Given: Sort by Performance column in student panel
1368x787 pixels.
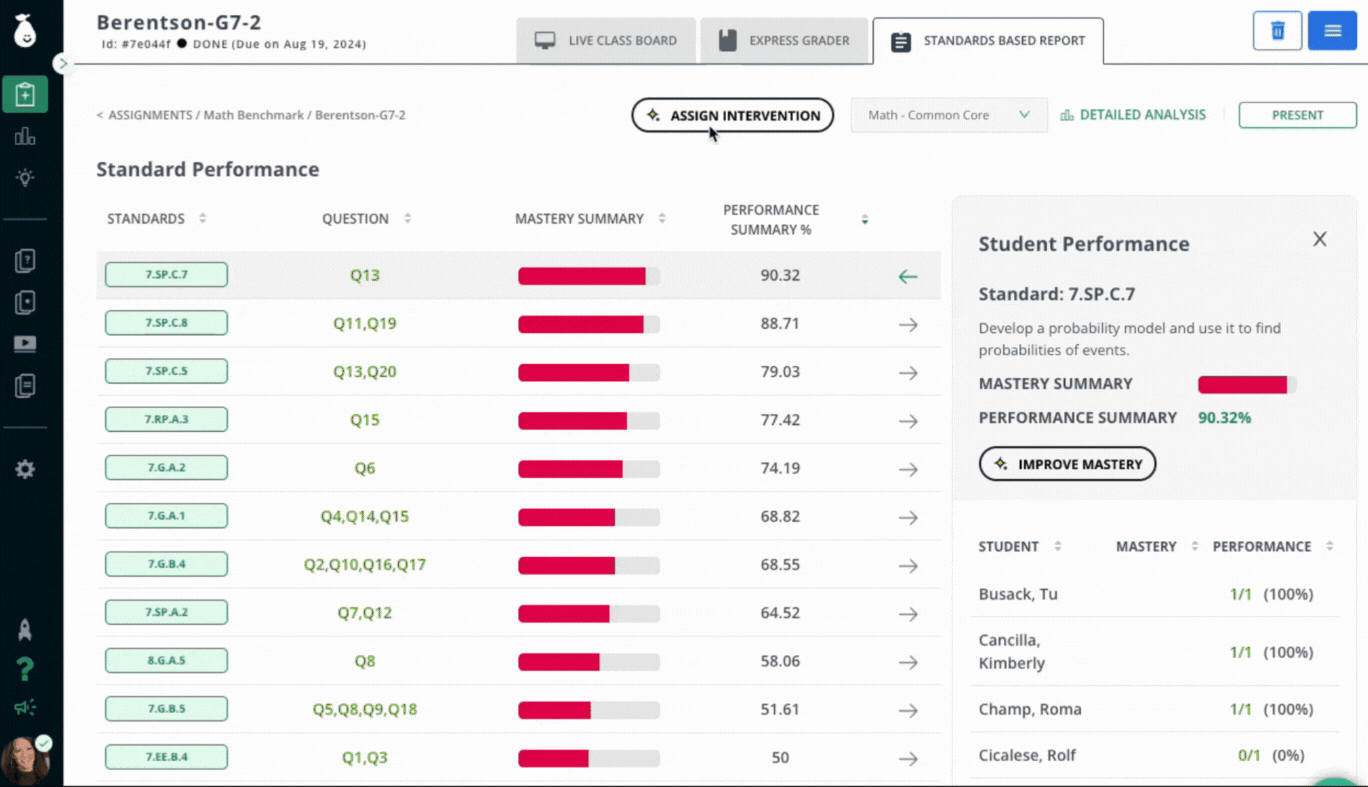Looking at the screenshot, I should [x=1329, y=546].
